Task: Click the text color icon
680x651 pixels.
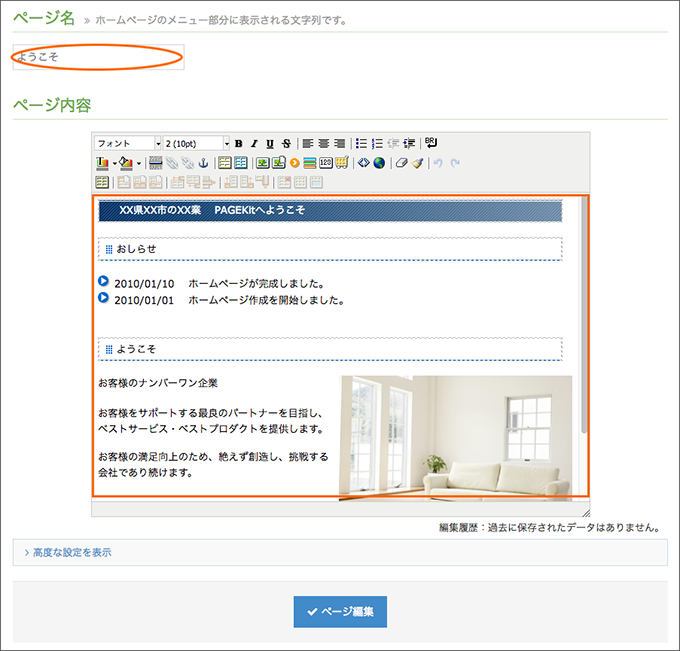Action: click(x=102, y=163)
